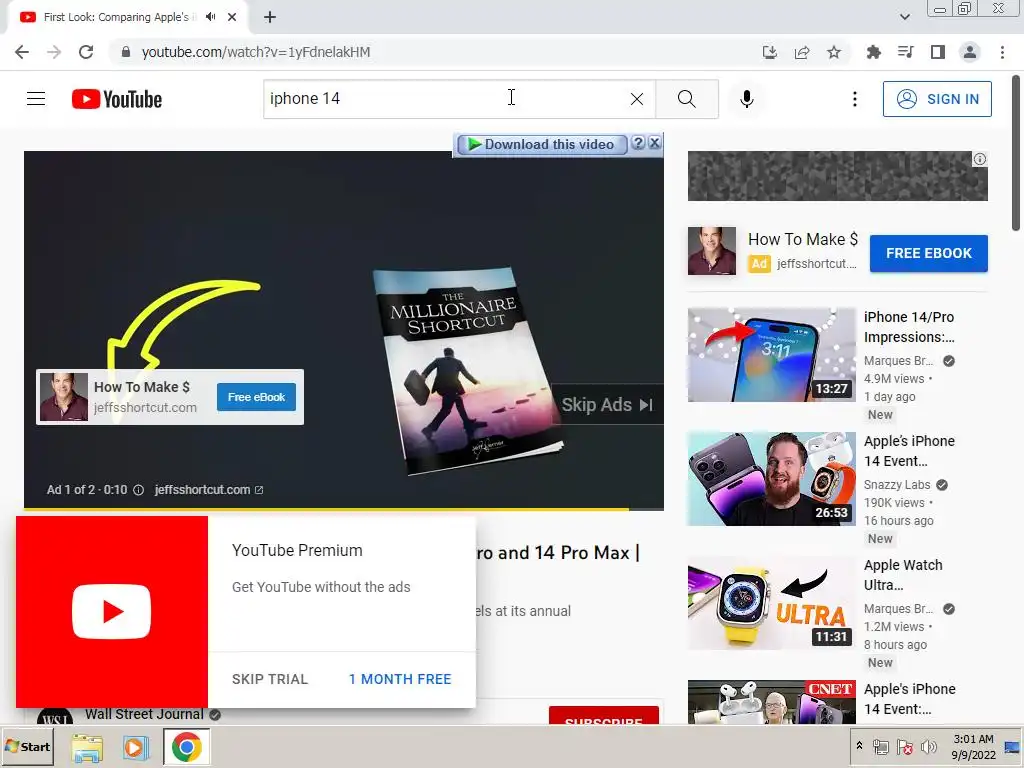Viewport: 1024px width, 768px height.
Task: Click the SIGN IN button
Action: click(x=937, y=99)
